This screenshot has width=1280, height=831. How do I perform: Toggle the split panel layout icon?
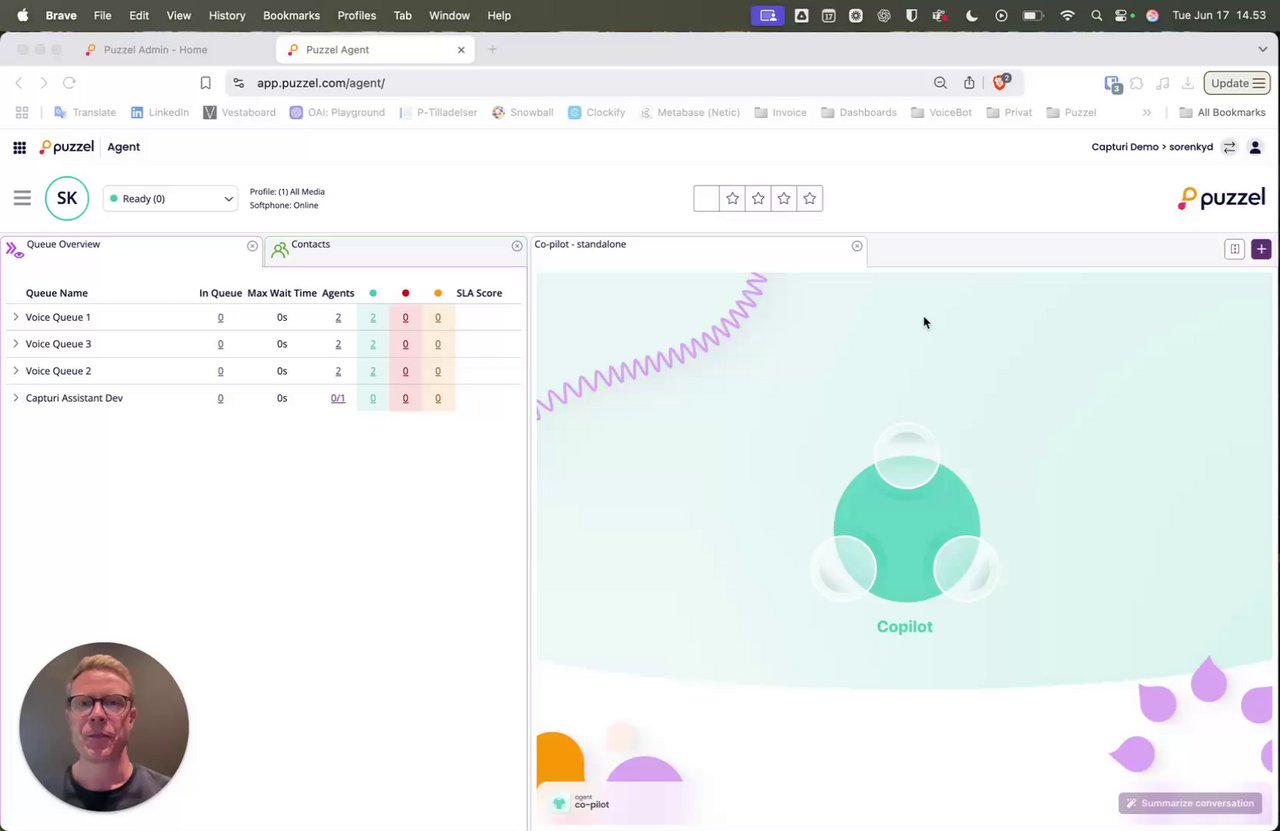pos(1235,249)
